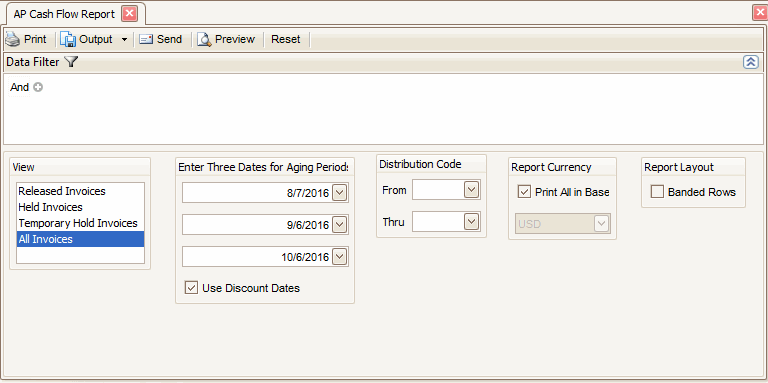Click the Print printer icon
Image resolution: width=768 pixels, height=383 pixels.
tap(12, 39)
